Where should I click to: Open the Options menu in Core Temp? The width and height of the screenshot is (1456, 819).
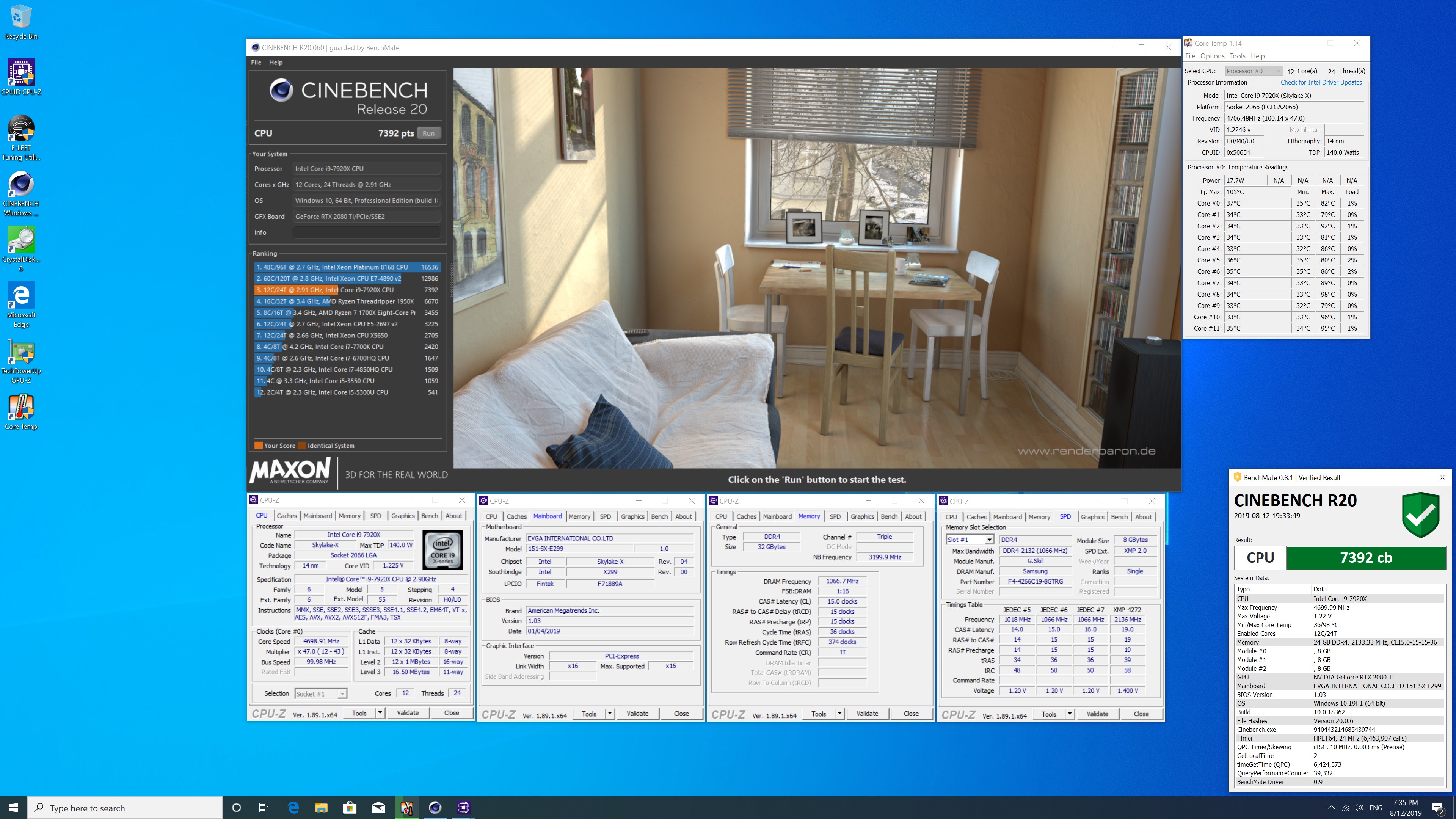click(1212, 56)
